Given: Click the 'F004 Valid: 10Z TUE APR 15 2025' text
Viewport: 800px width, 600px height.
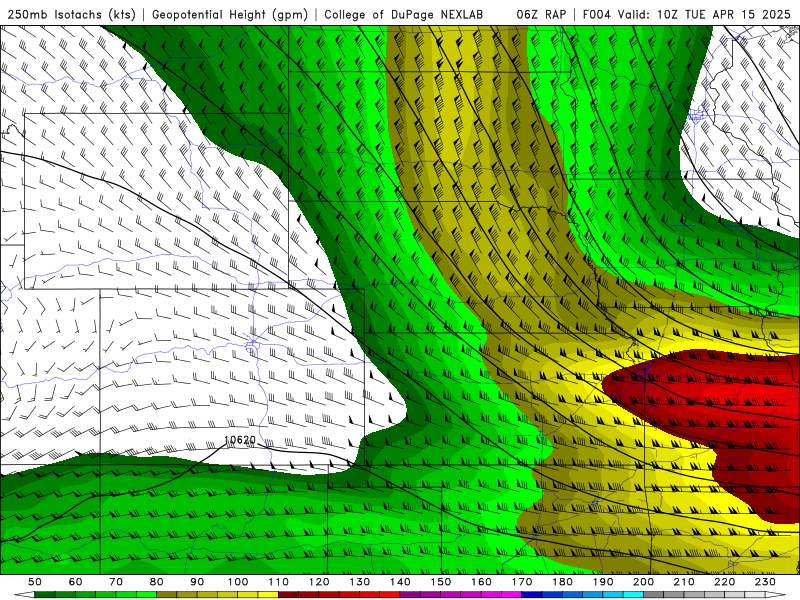Looking at the screenshot, I should (689, 14).
